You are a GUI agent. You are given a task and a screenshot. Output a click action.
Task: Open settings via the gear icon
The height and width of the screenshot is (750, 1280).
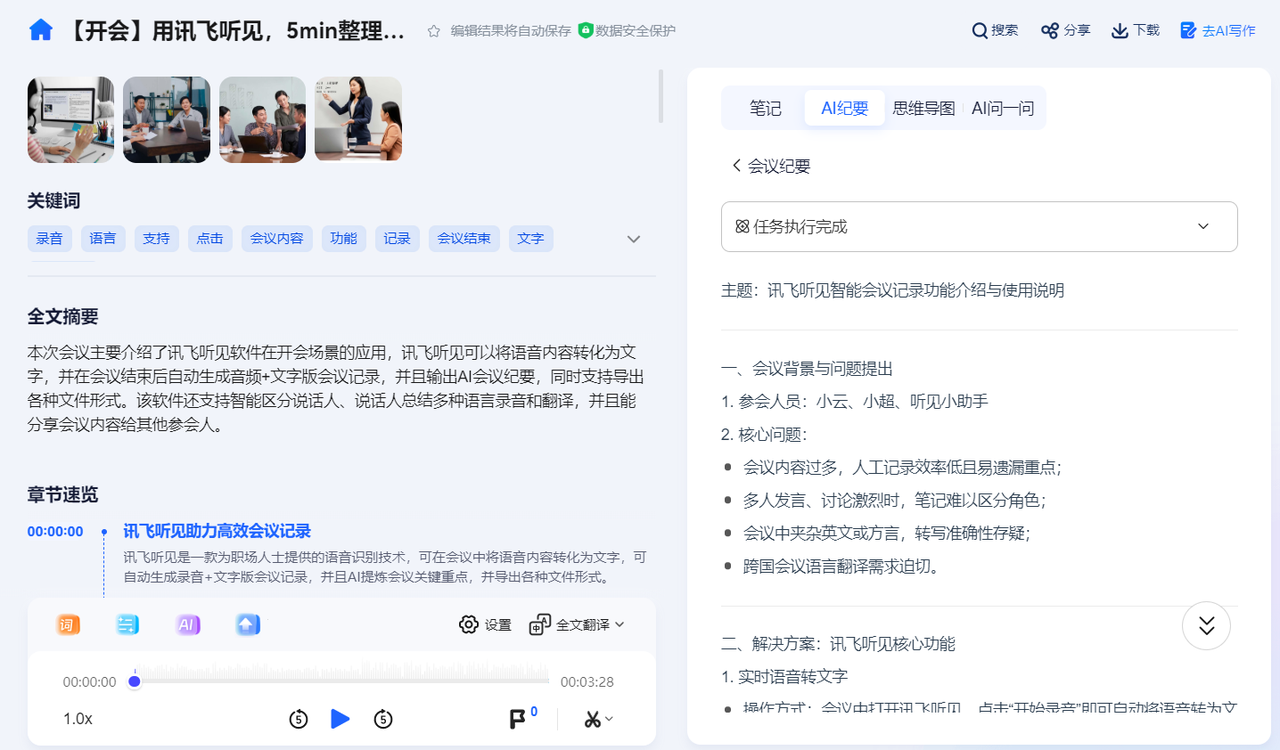tap(469, 625)
